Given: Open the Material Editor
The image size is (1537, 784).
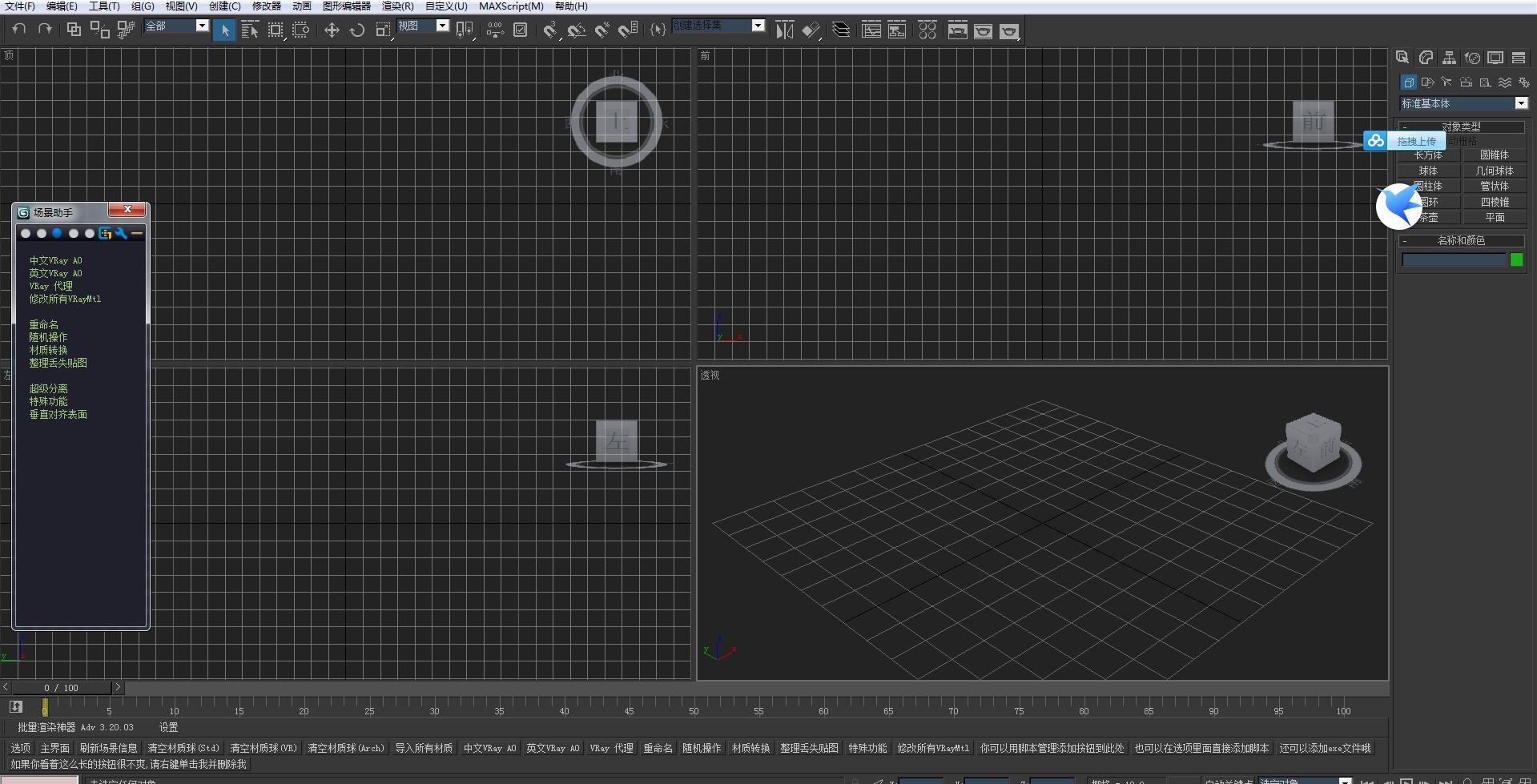Looking at the screenshot, I should coord(927,30).
